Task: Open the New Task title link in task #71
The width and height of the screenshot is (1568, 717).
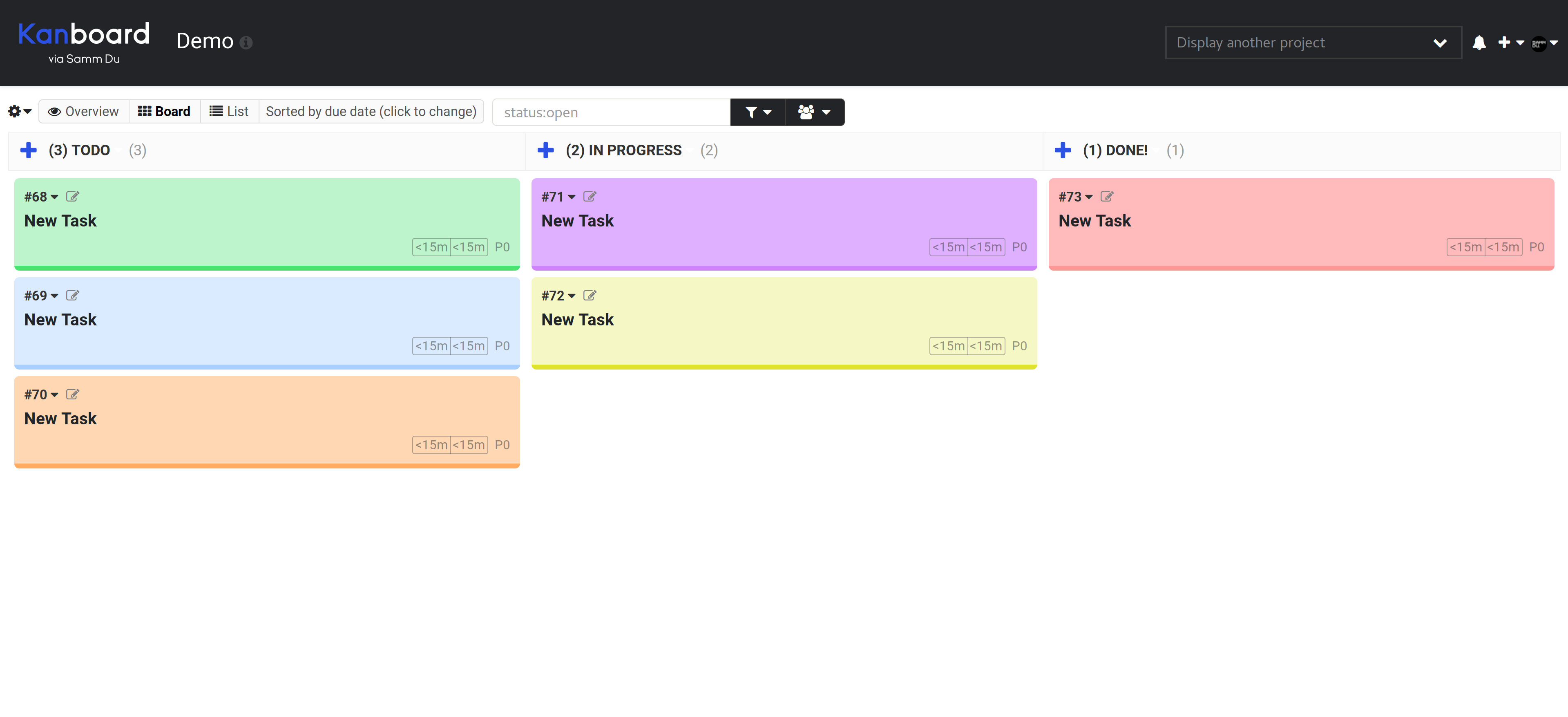Action: [577, 220]
